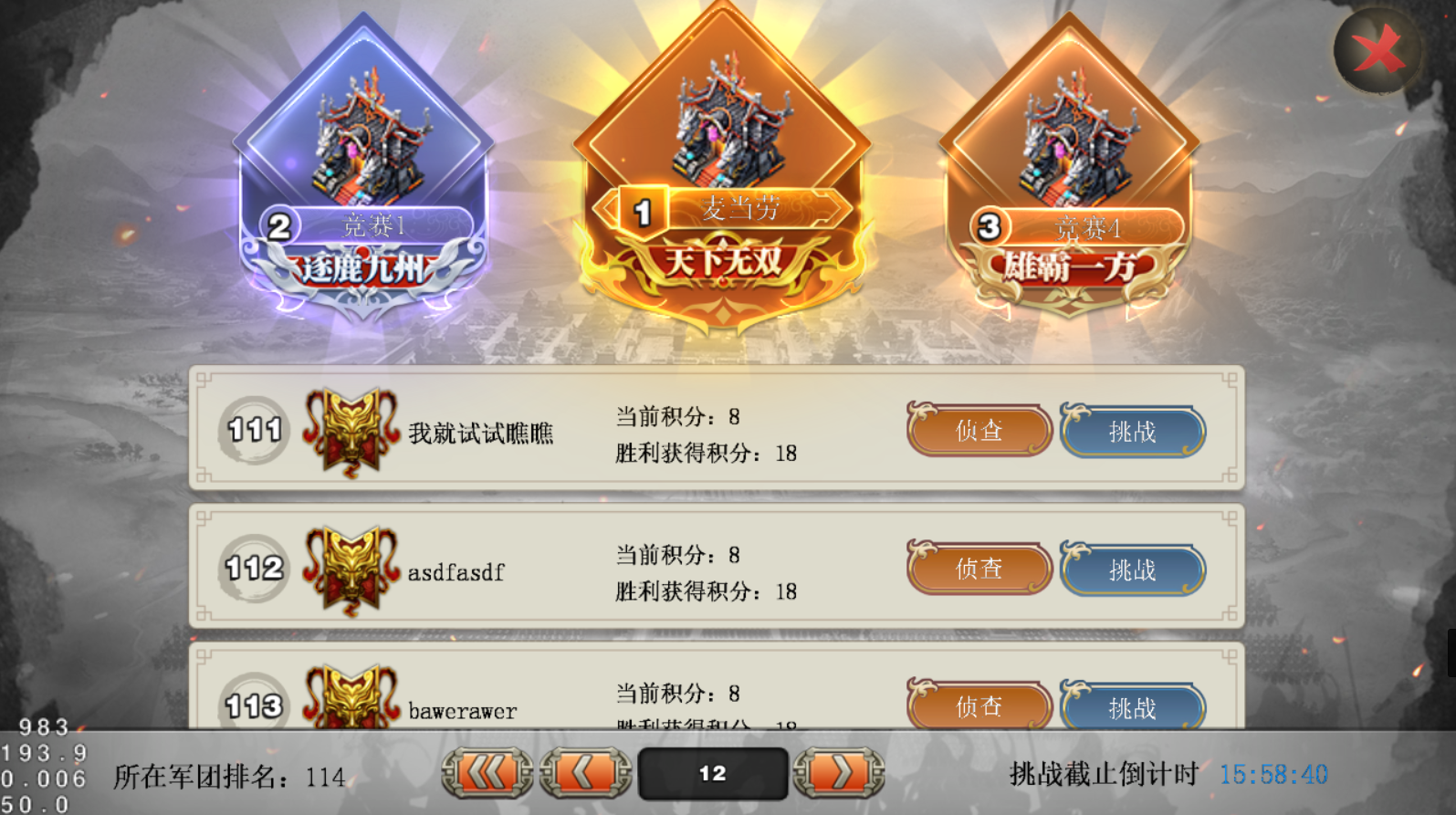Scout bawerawer using the 侦查 button
Image resolution: width=1456 pixels, height=815 pixels.
pyautogui.click(x=979, y=705)
